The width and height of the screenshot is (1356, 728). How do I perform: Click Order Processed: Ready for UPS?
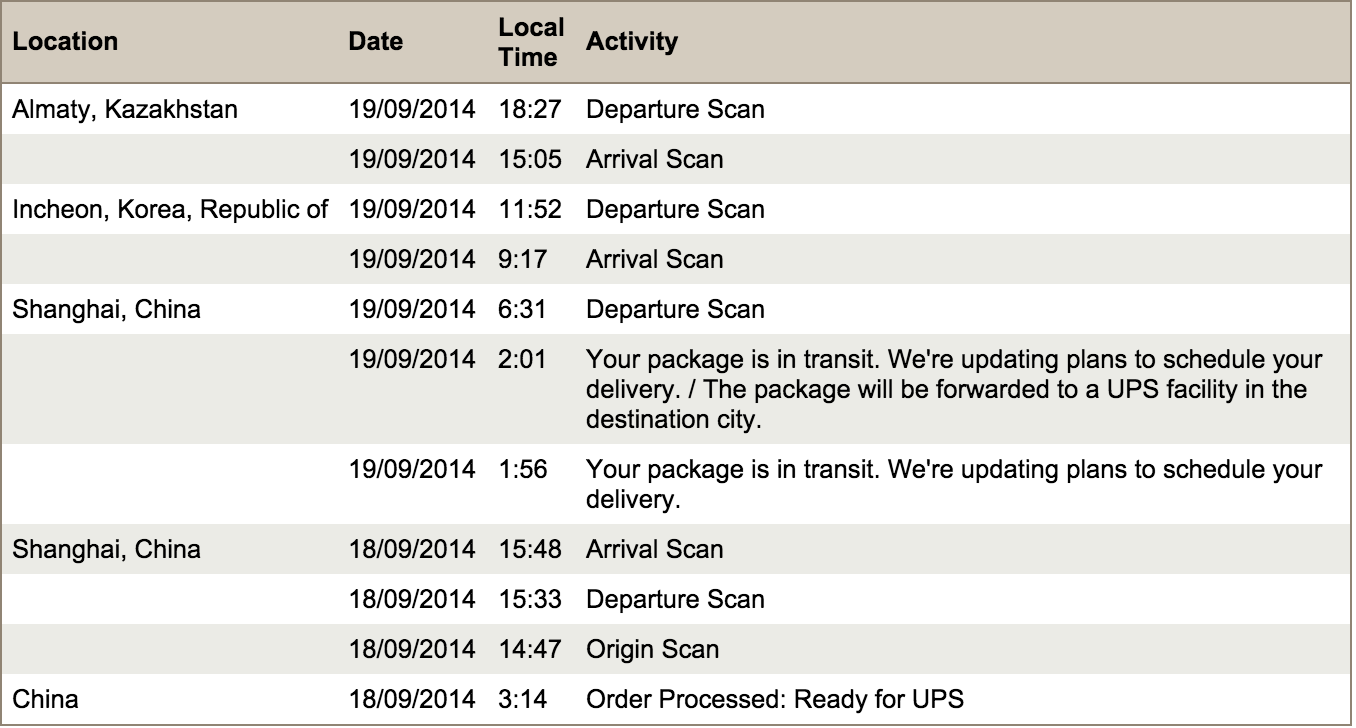775,699
